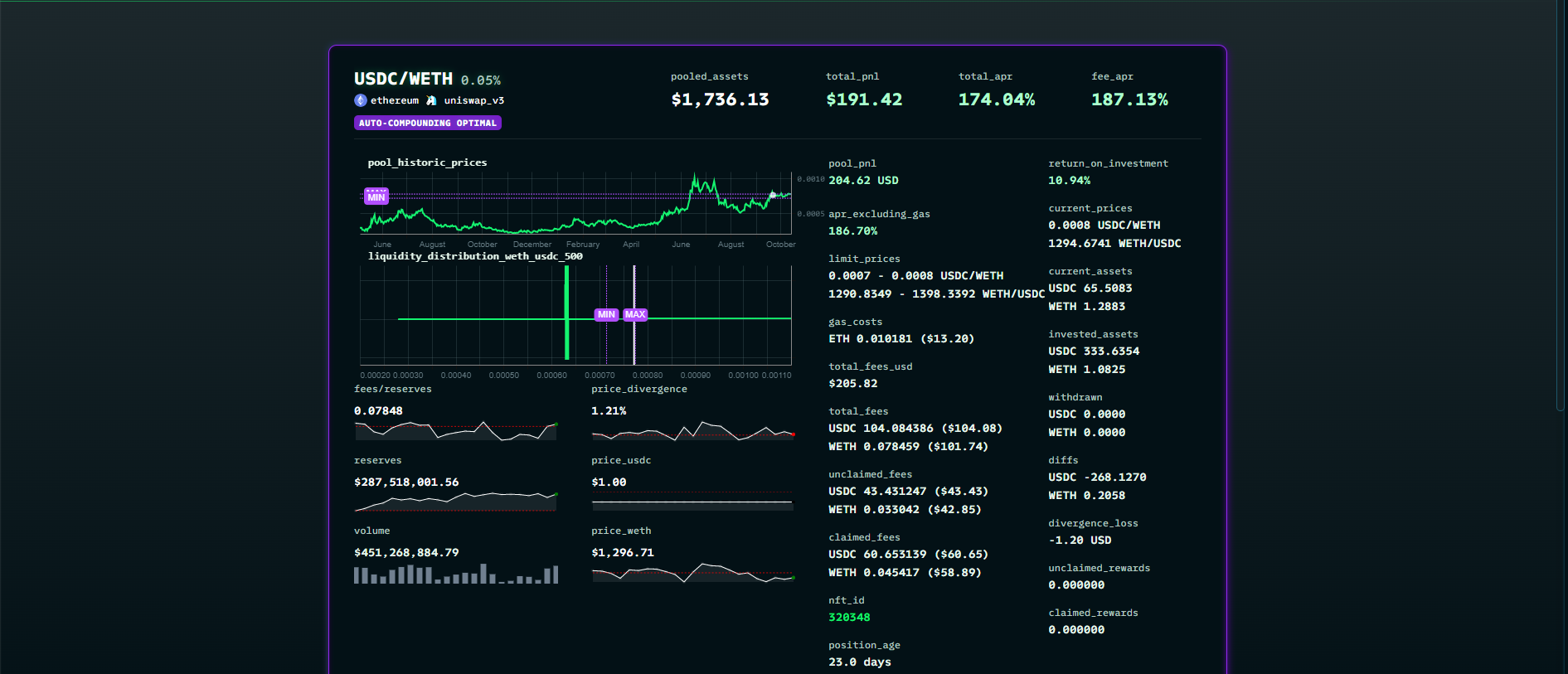Click the price_divergence sparkline chart

click(692, 431)
